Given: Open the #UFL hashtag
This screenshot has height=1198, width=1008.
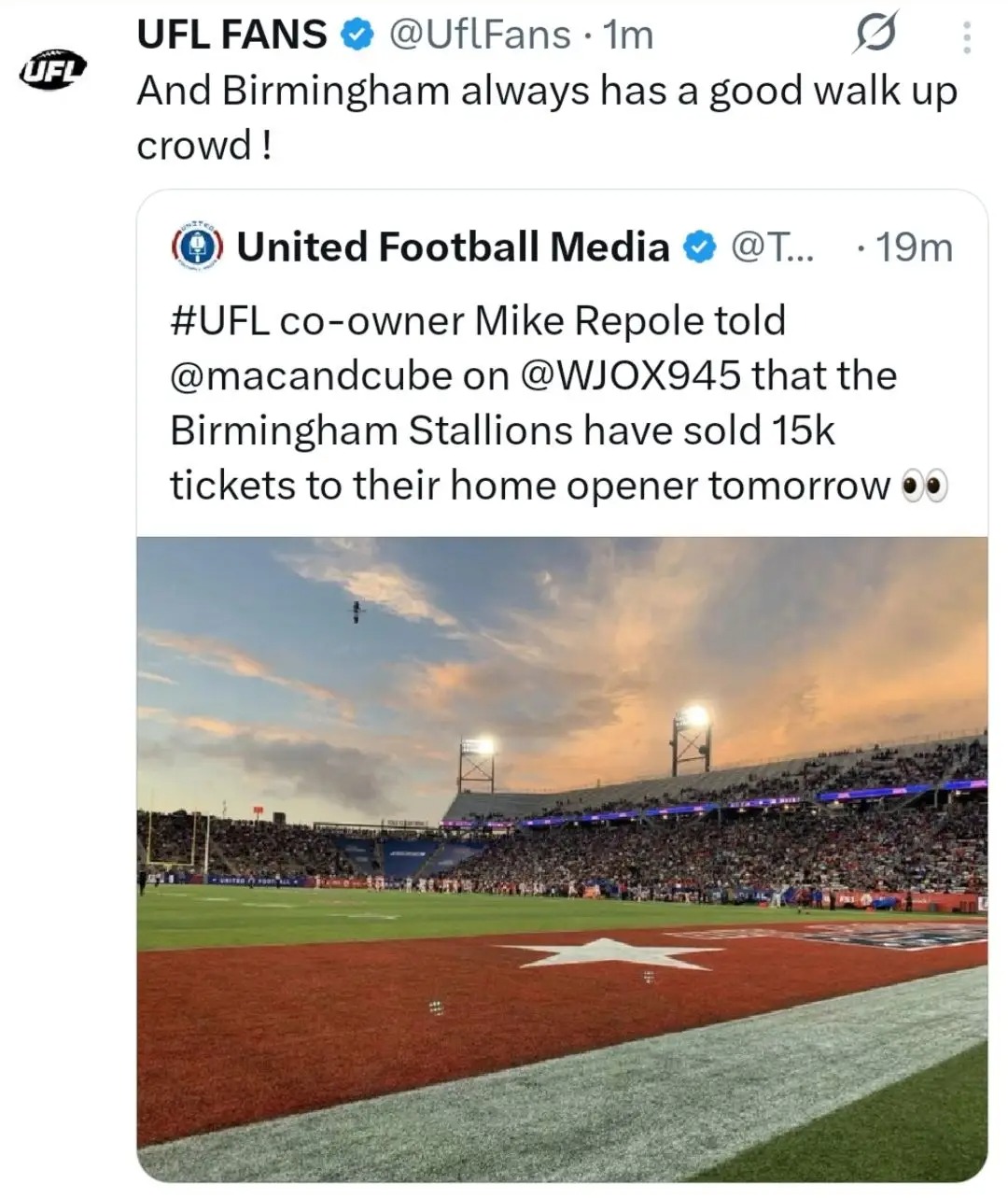Looking at the screenshot, I should (x=219, y=321).
